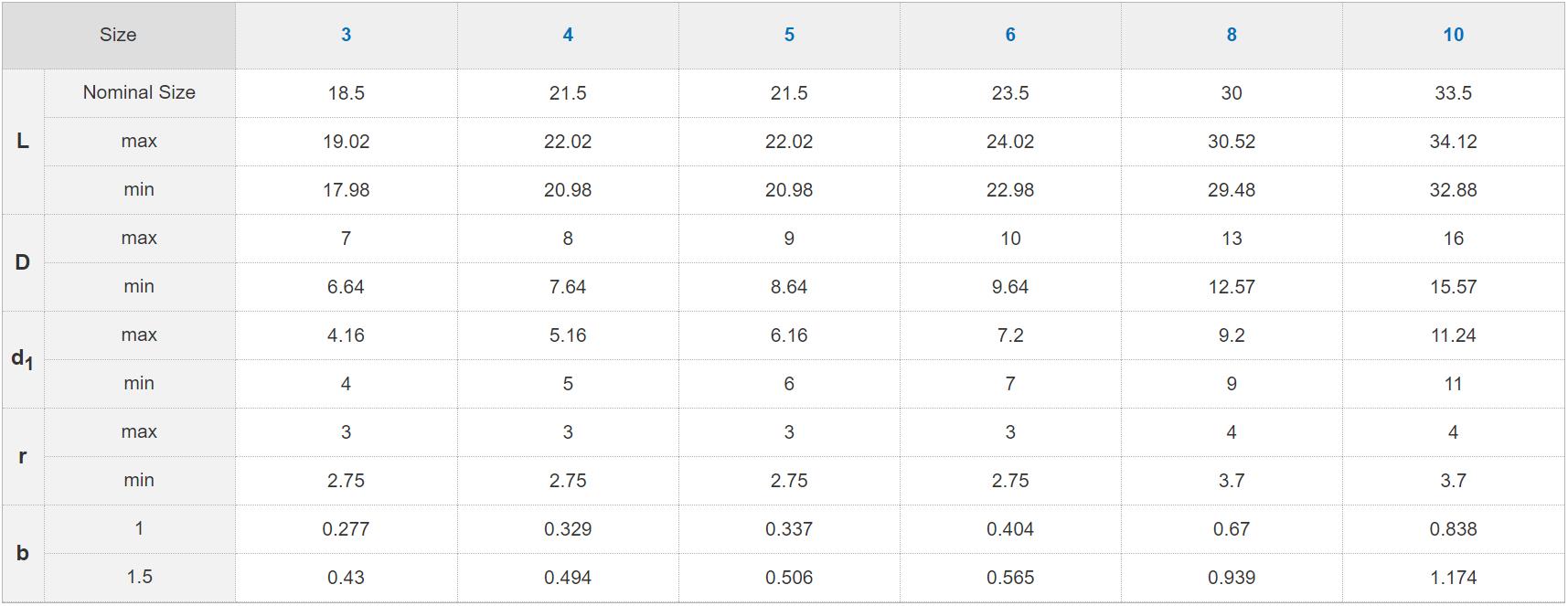The image size is (1568, 606).
Task: Click the 11.24 value cell
Action: pos(1453,335)
